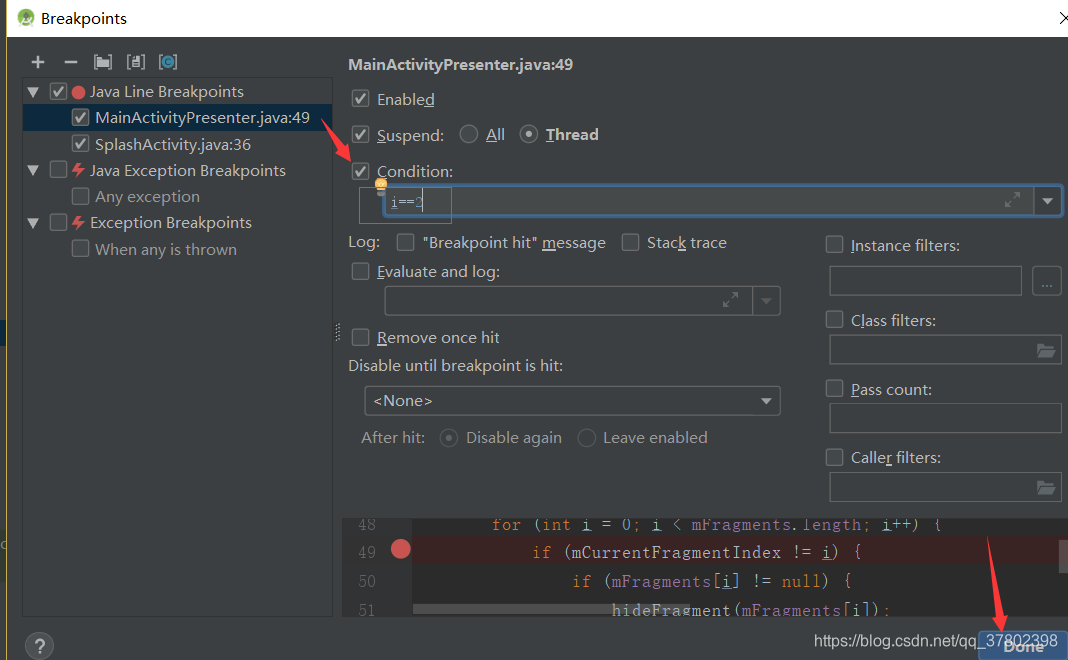Uncheck the Enabled checkbox
The width and height of the screenshot is (1068, 660).
tap(360, 99)
